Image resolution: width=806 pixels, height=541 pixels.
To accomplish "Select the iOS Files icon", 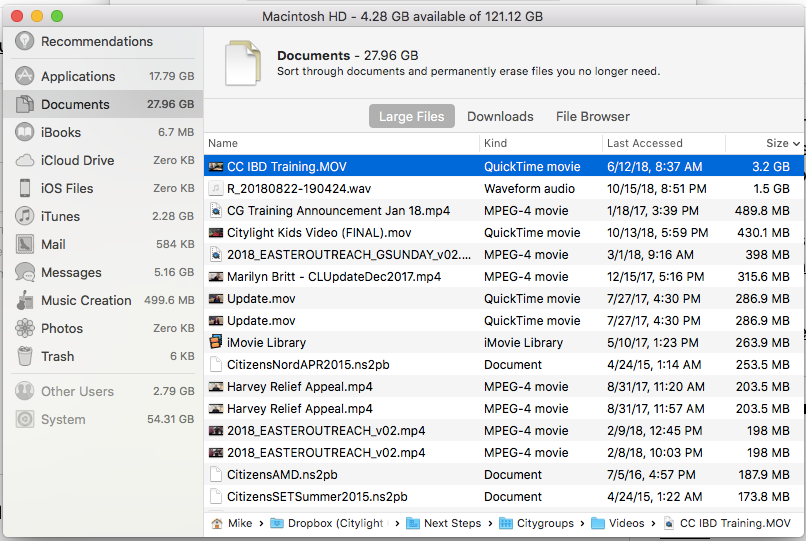I will [25, 188].
